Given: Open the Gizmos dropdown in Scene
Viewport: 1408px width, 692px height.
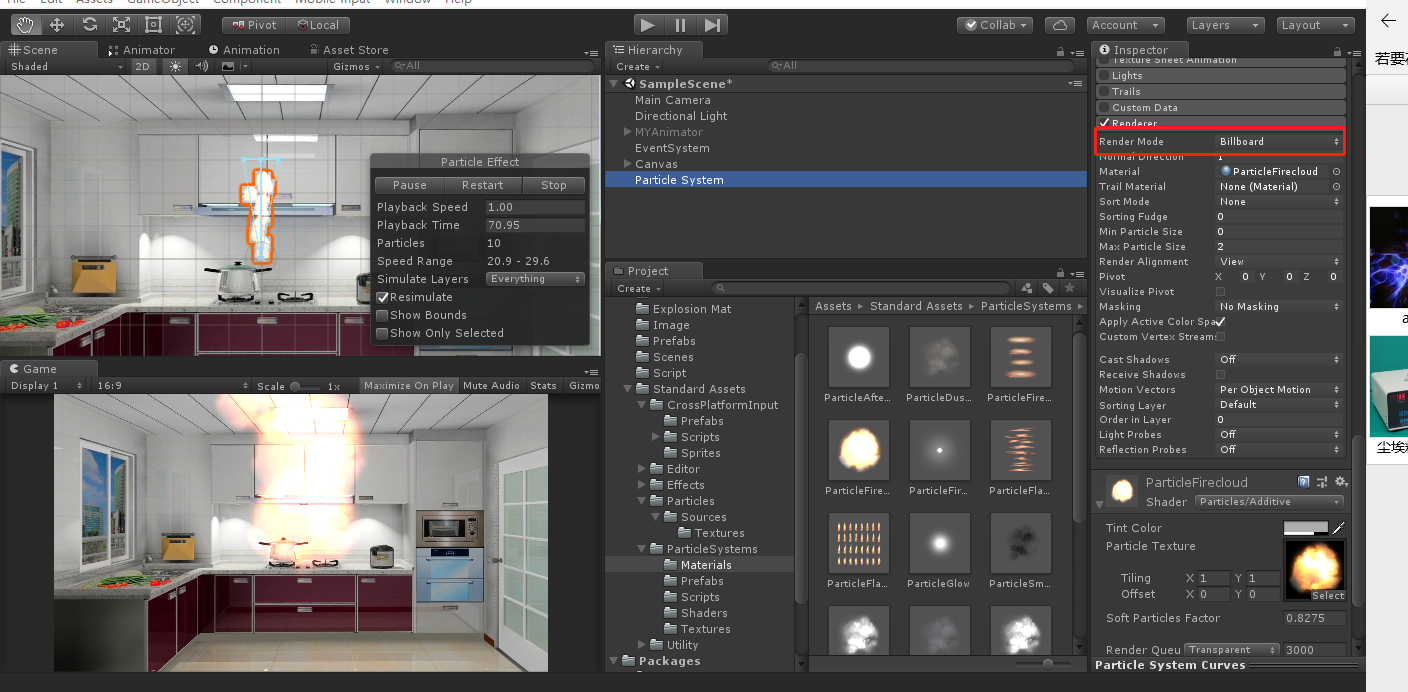Looking at the screenshot, I should click(x=357, y=66).
